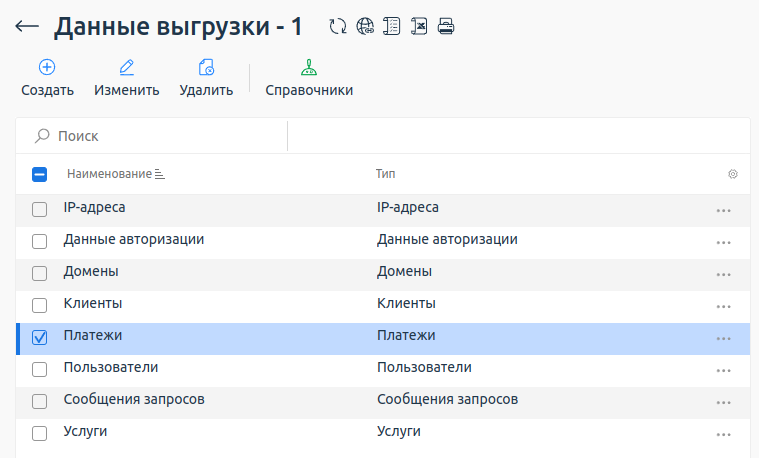Click the back arrow icon
The width and height of the screenshot is (759, 458).
point(27,27)
